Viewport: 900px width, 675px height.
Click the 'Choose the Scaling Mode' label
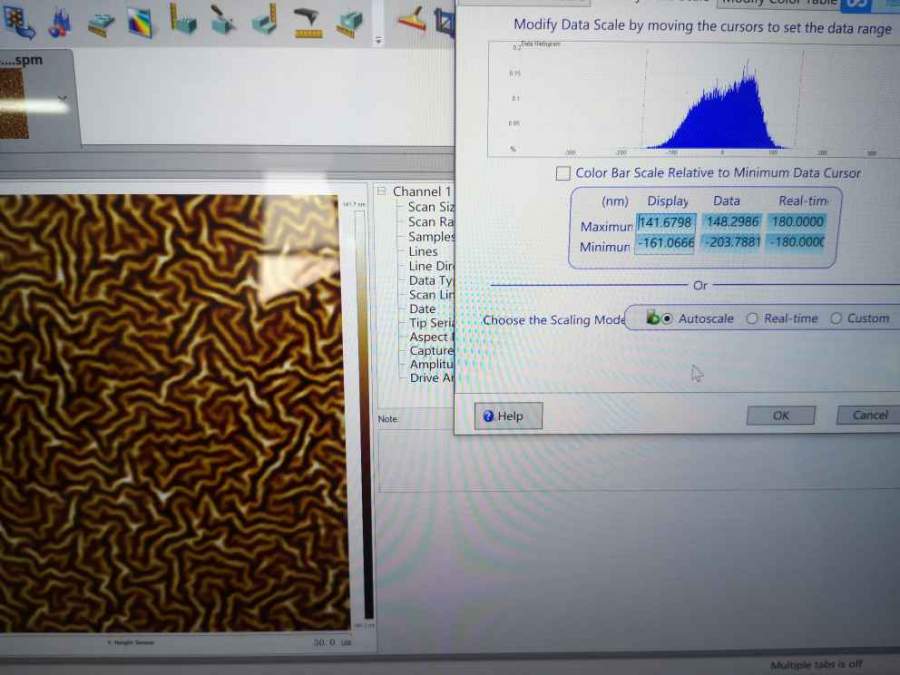tap(553, 320)
